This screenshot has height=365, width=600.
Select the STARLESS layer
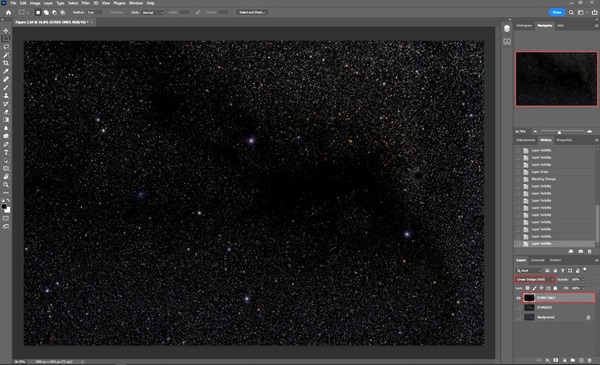[558, 307]
